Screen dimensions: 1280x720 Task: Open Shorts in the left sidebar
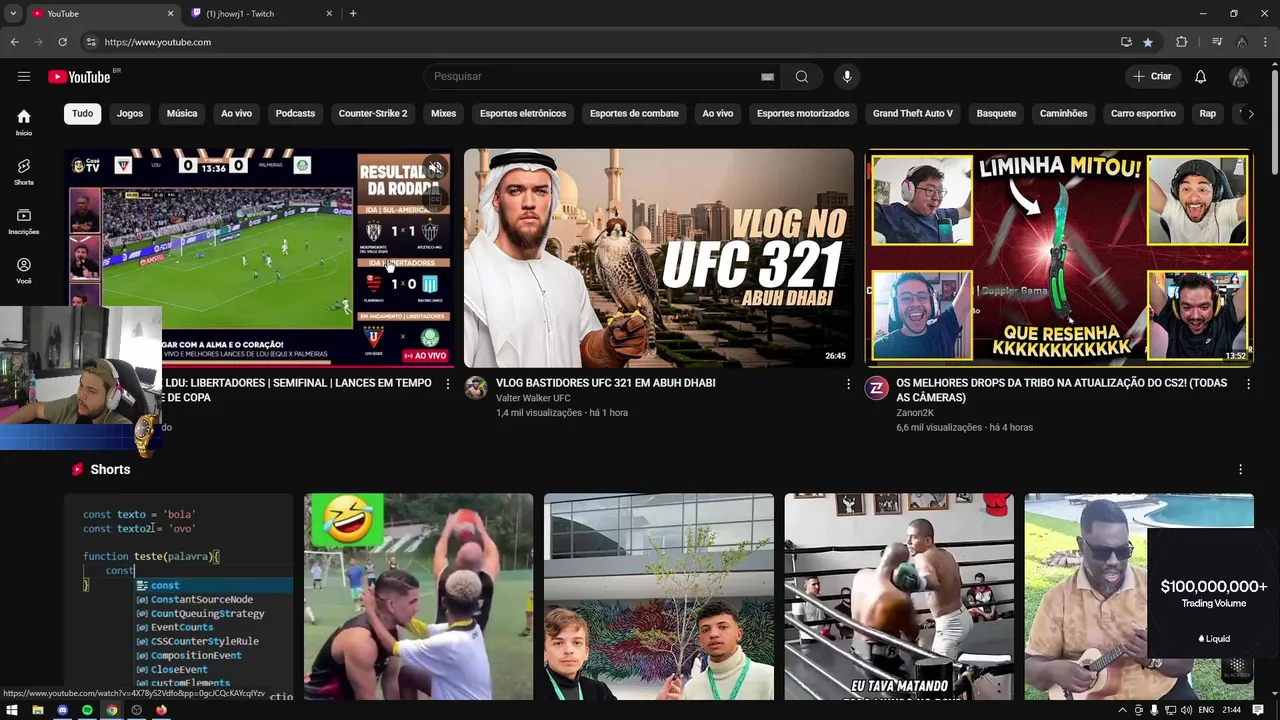24,172
